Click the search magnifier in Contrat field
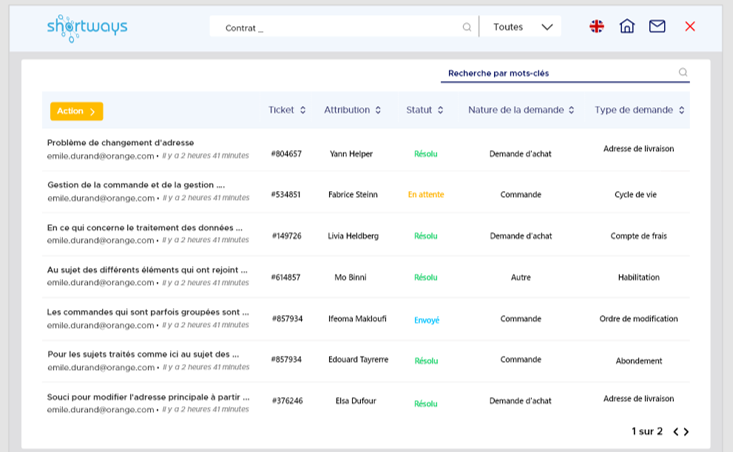The width and height of the screenshot is (733, 452). [x=467, y=27]
